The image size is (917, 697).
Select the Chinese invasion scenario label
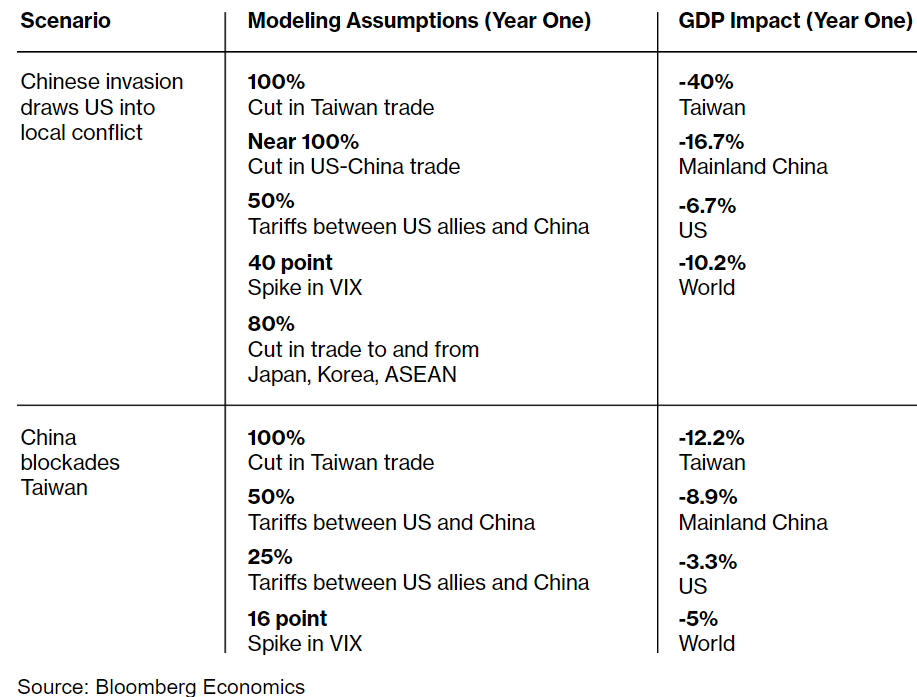tap(102, 107)
